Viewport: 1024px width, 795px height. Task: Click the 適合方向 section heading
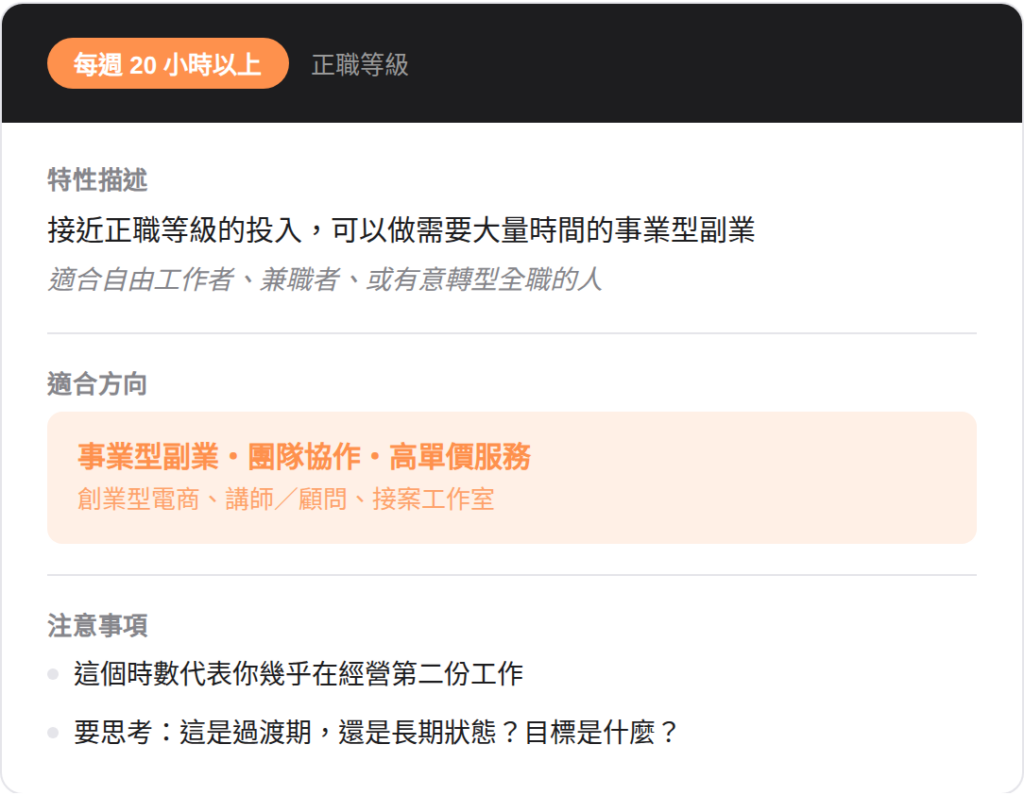point(97,384)
